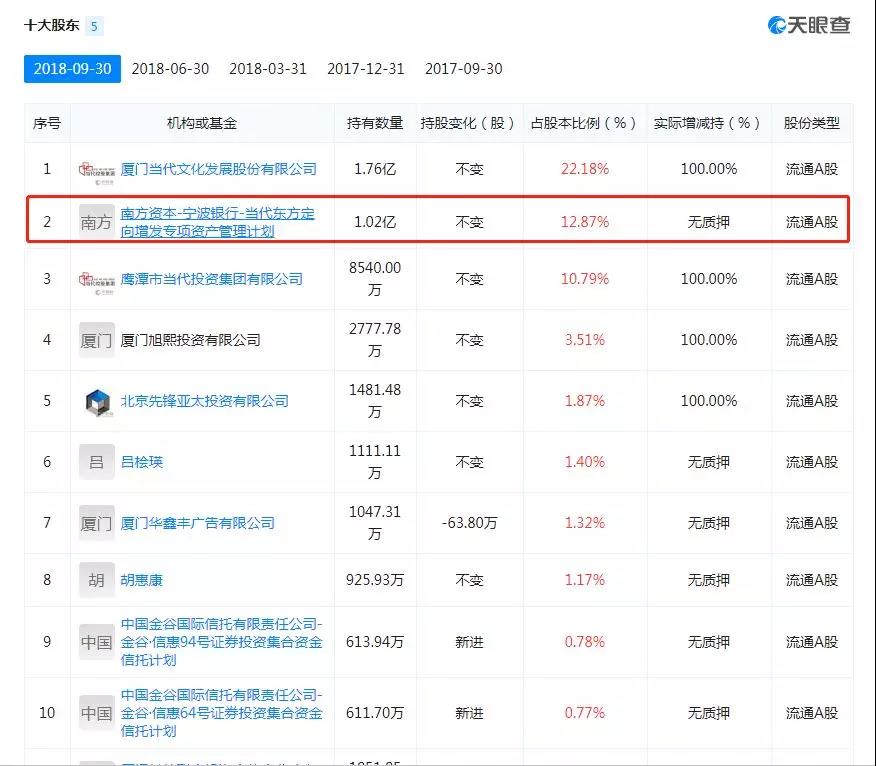
Task: Switch to the 2018-06-30 tab
Action: (170, 69)
